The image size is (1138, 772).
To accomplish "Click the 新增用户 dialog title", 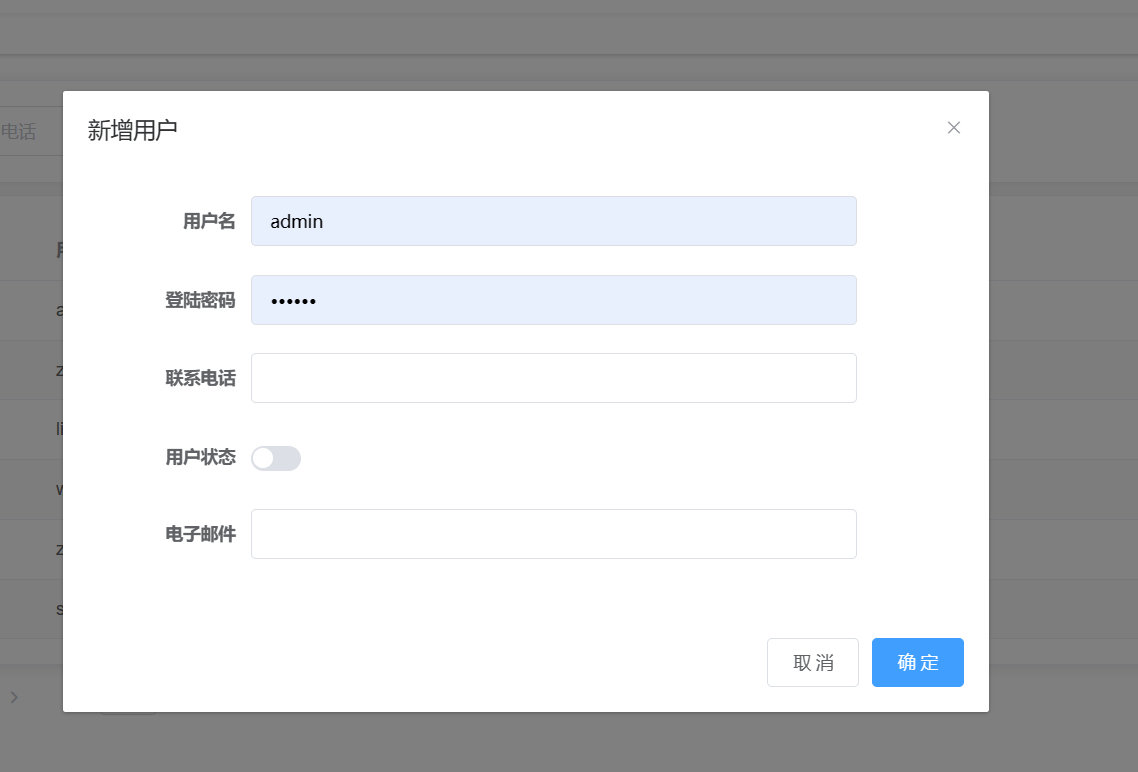I will [x=133, y=130].
